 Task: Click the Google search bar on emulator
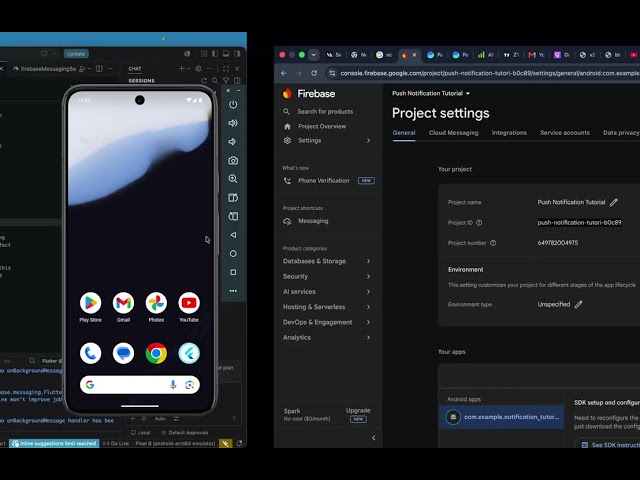click(x=140, y=384)
